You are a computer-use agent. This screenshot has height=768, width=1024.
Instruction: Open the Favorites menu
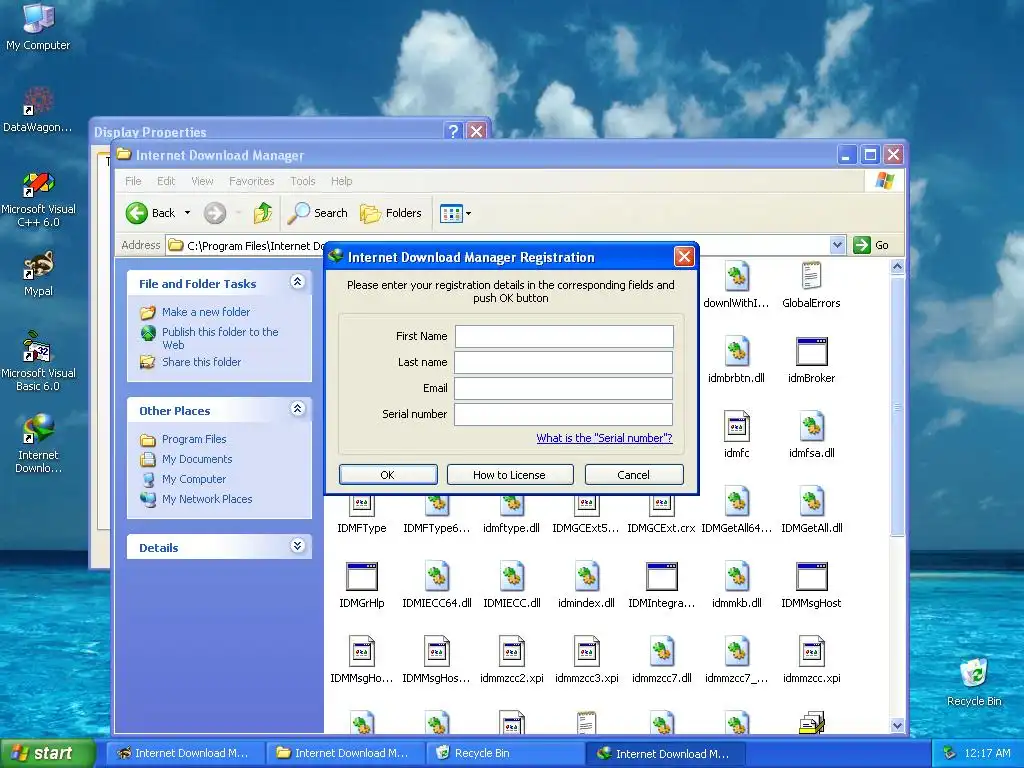[251, 181]
